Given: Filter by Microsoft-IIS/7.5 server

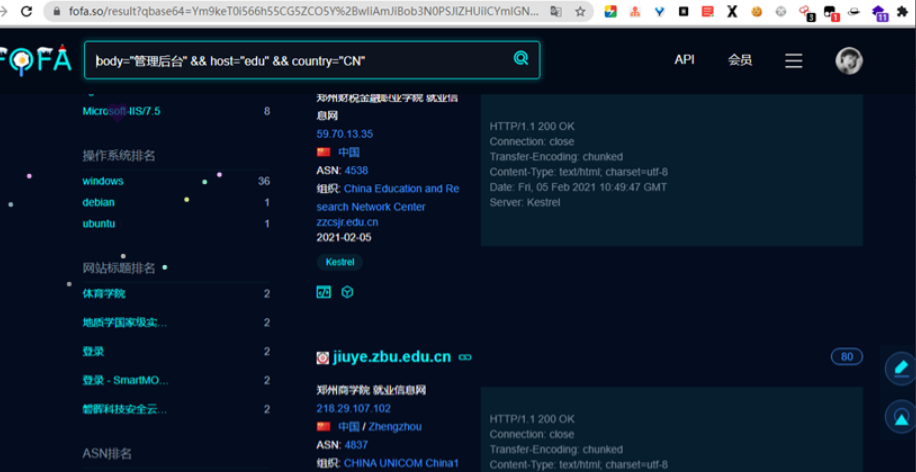Looking at the screenshot, I should [x=122, y=111].
